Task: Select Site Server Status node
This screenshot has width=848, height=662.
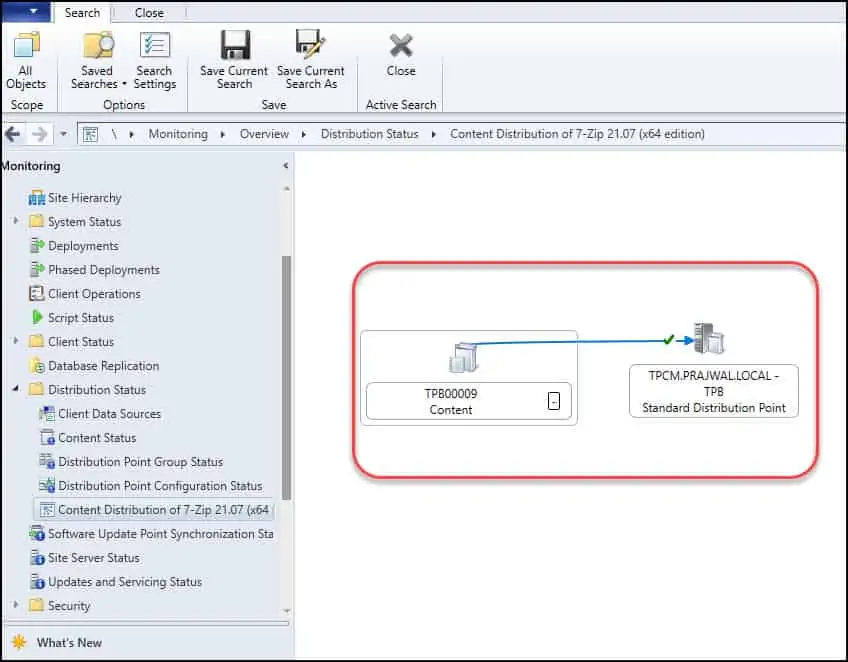Action: click(94, 558)
